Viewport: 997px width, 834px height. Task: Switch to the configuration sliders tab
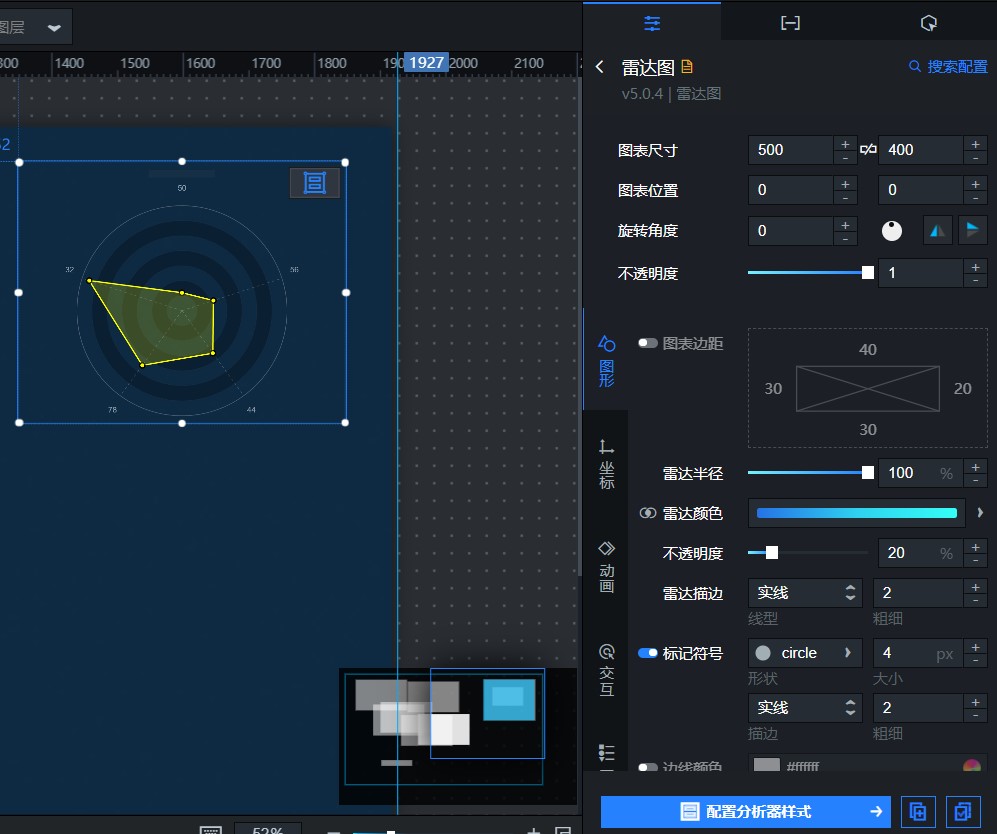point(652,24)
